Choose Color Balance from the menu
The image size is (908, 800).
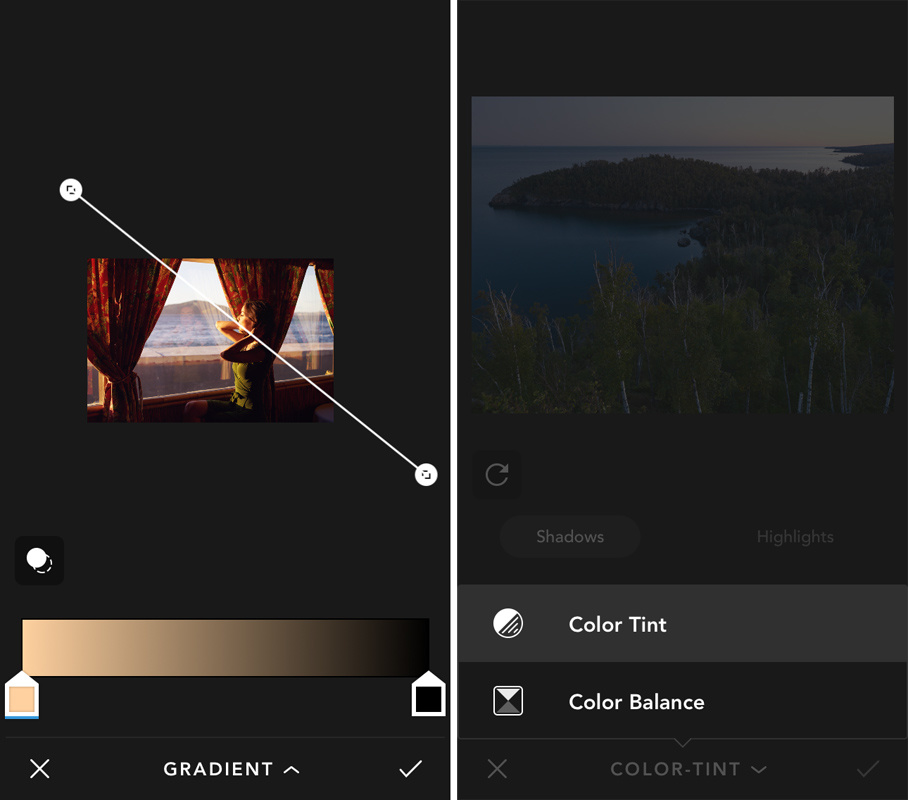tap(683, 701)
